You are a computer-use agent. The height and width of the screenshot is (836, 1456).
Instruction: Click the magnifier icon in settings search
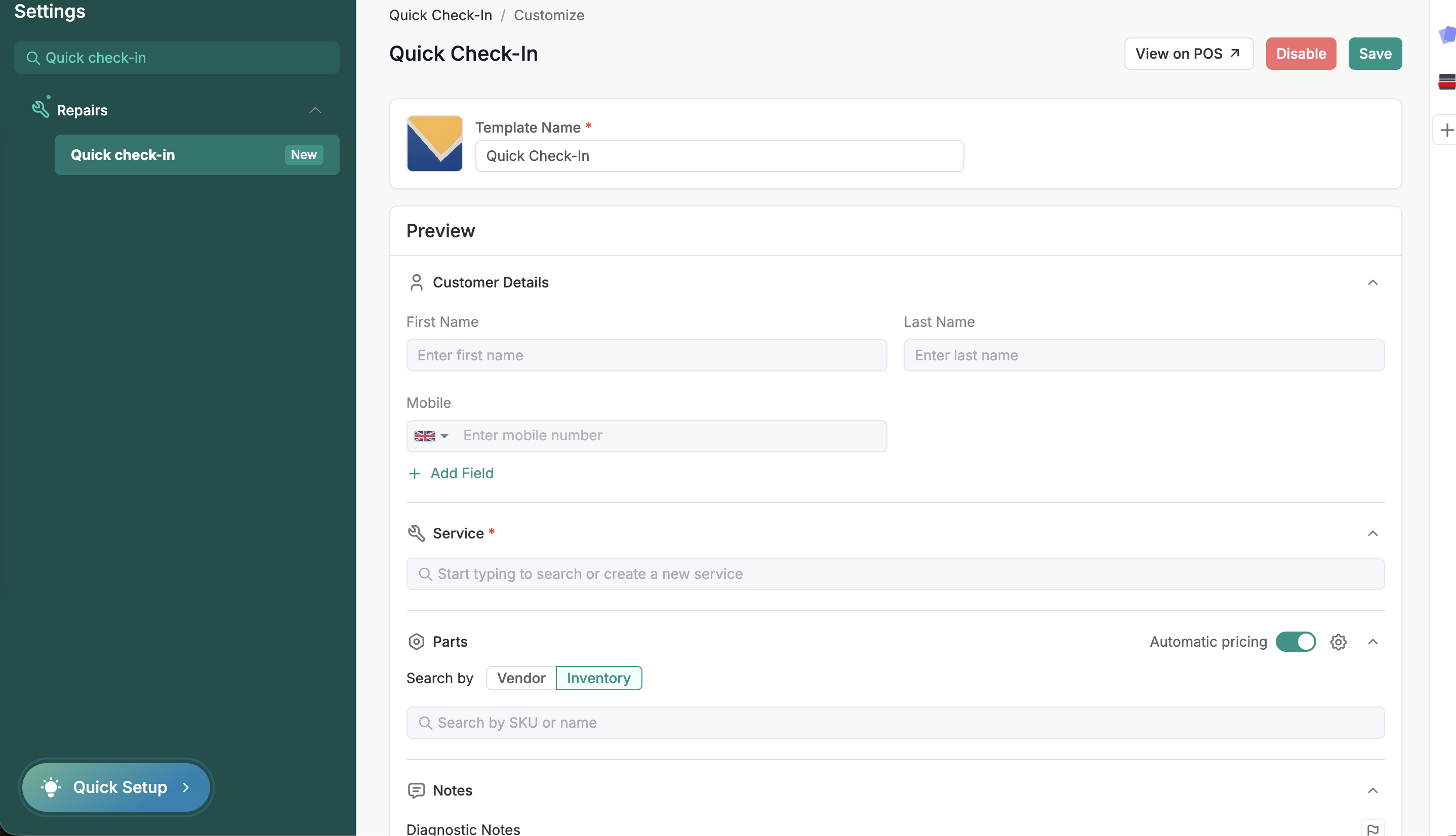tap(33, 58)
